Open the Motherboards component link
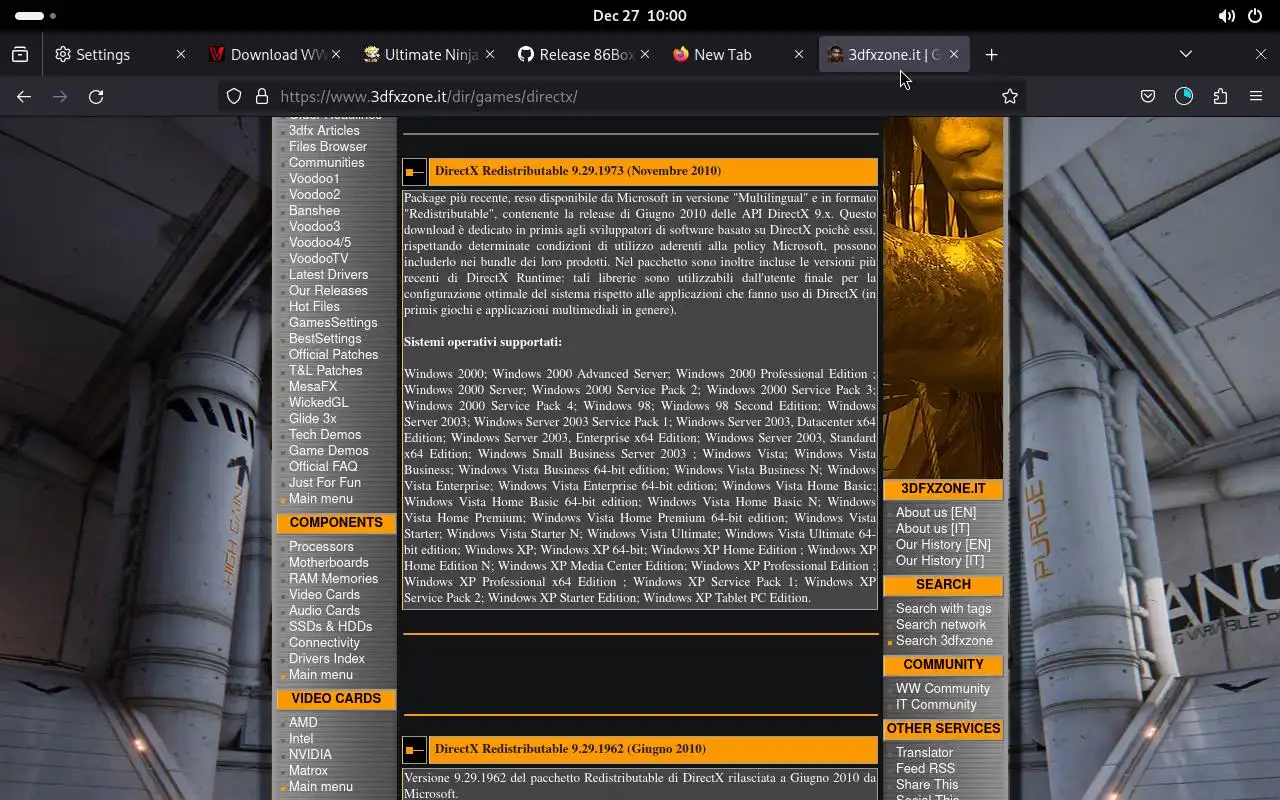The width and height of the screenshot is (1280, 800). pyautogui.click(x=329, y=563)
